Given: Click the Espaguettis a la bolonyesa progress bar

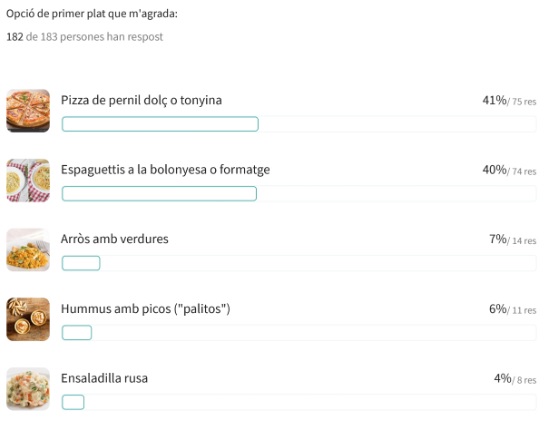Looking at the screenshot, I should click(299, 194).
